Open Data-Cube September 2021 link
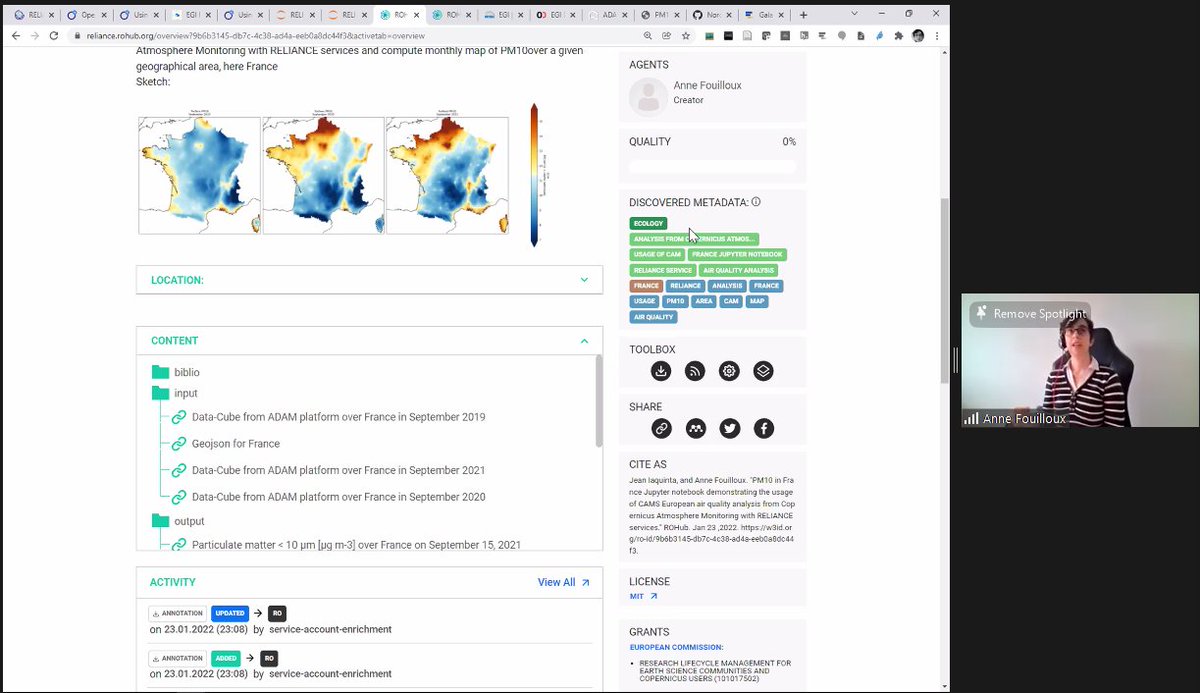 point(338,470)
